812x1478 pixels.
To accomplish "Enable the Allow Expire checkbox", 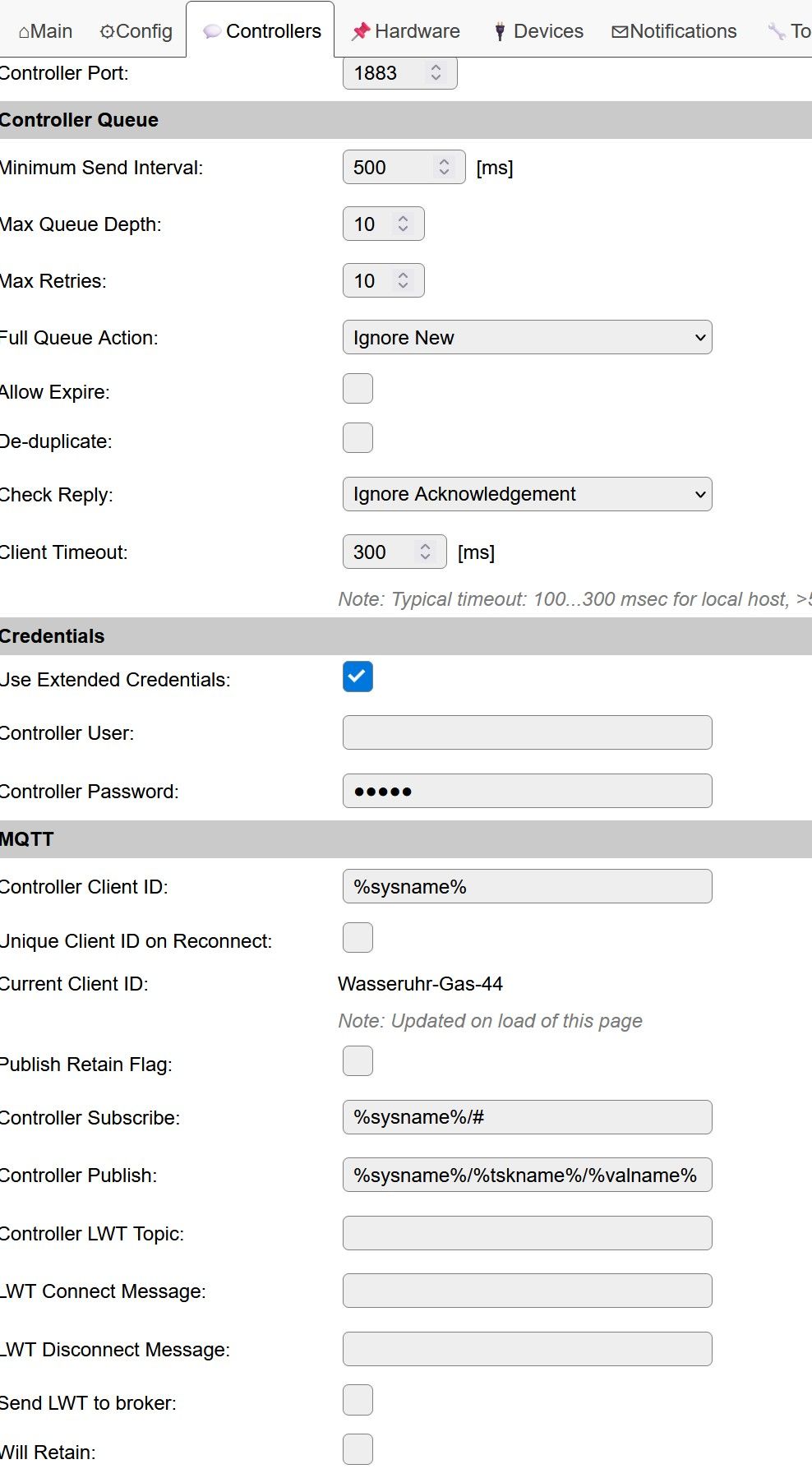I will 358,389.
